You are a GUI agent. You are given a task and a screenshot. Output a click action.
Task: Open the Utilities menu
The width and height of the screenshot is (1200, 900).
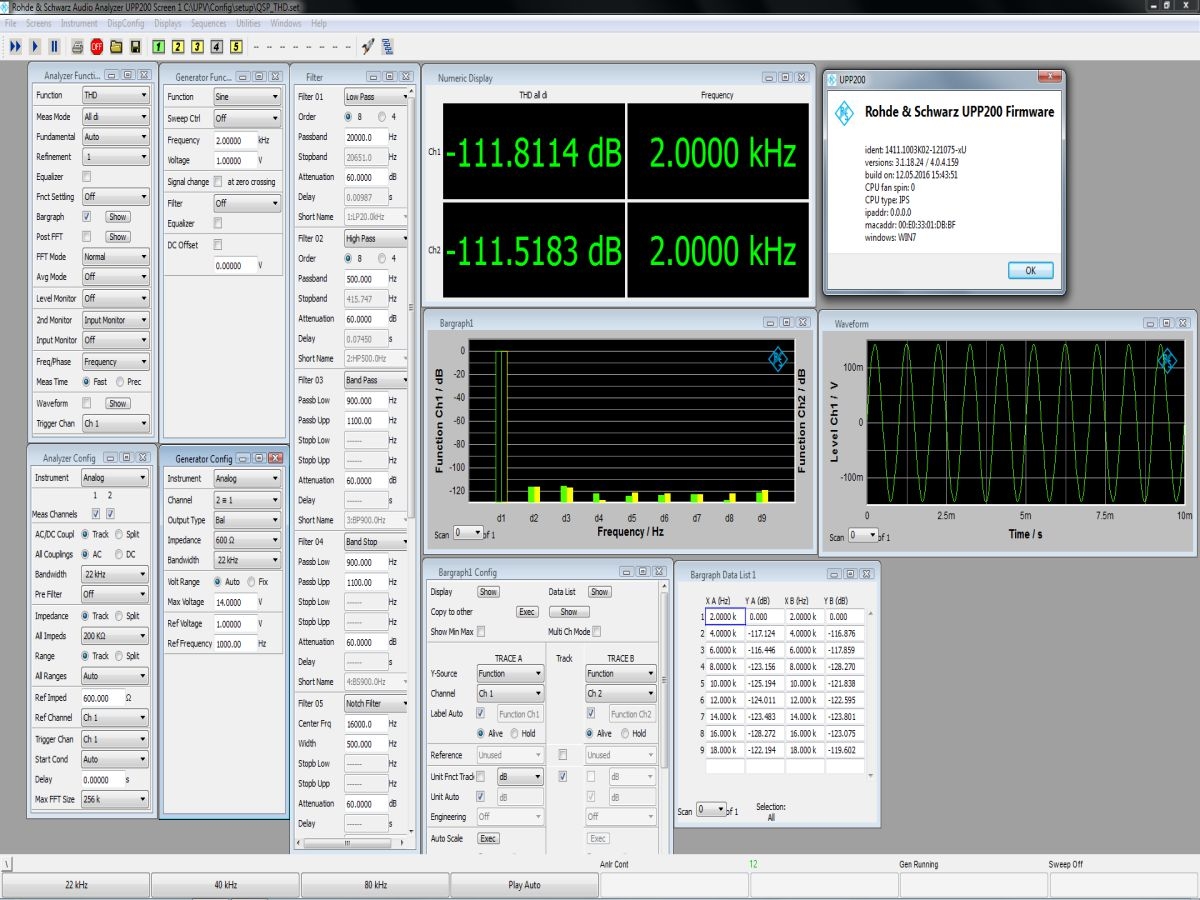(249, 22)
